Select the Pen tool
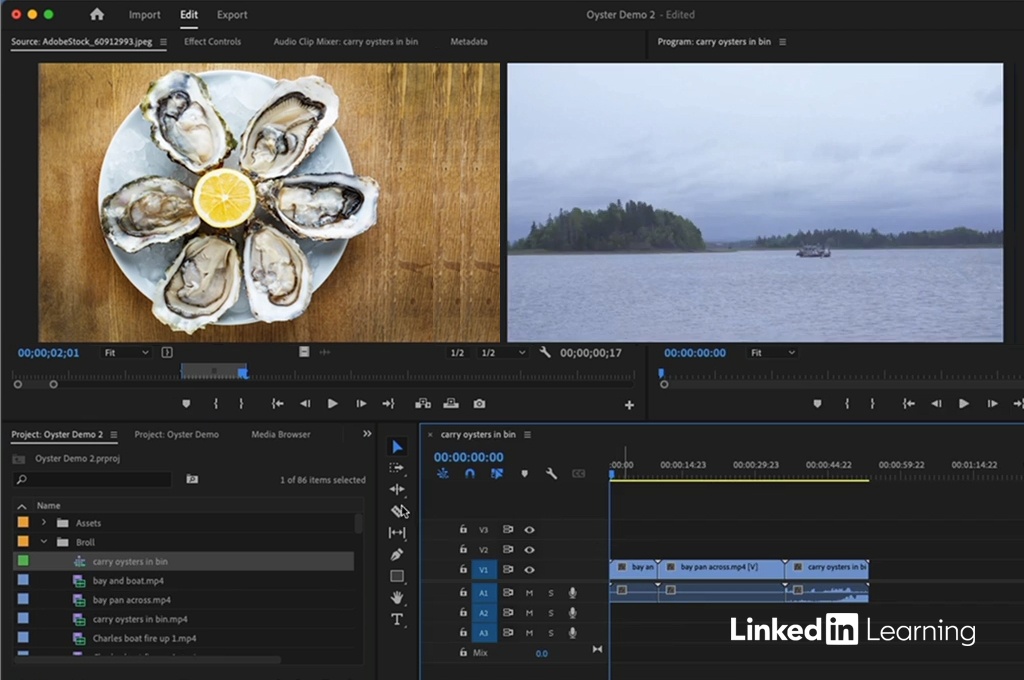This screenshot has height=680, width=1024. (397, 554)
